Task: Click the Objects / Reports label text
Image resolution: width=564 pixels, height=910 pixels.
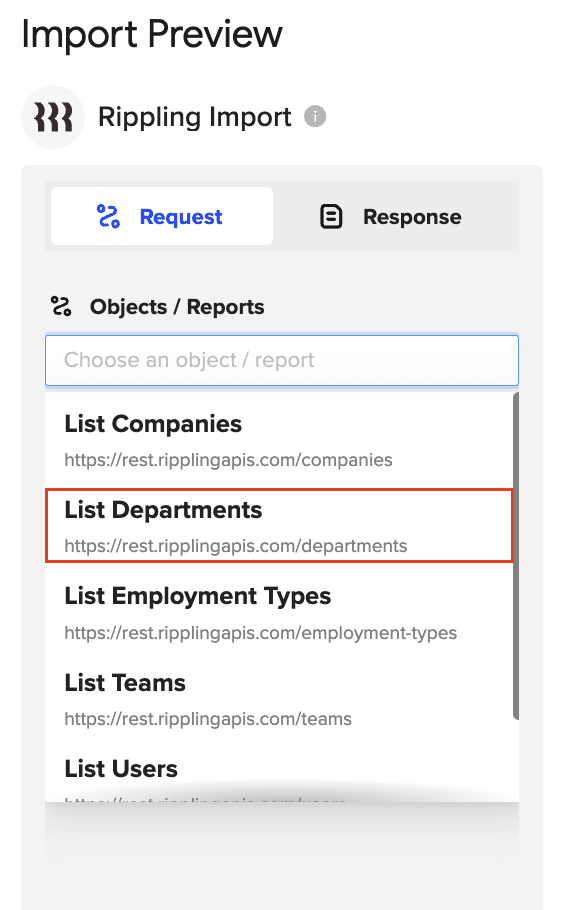Action: coord(177,307)
